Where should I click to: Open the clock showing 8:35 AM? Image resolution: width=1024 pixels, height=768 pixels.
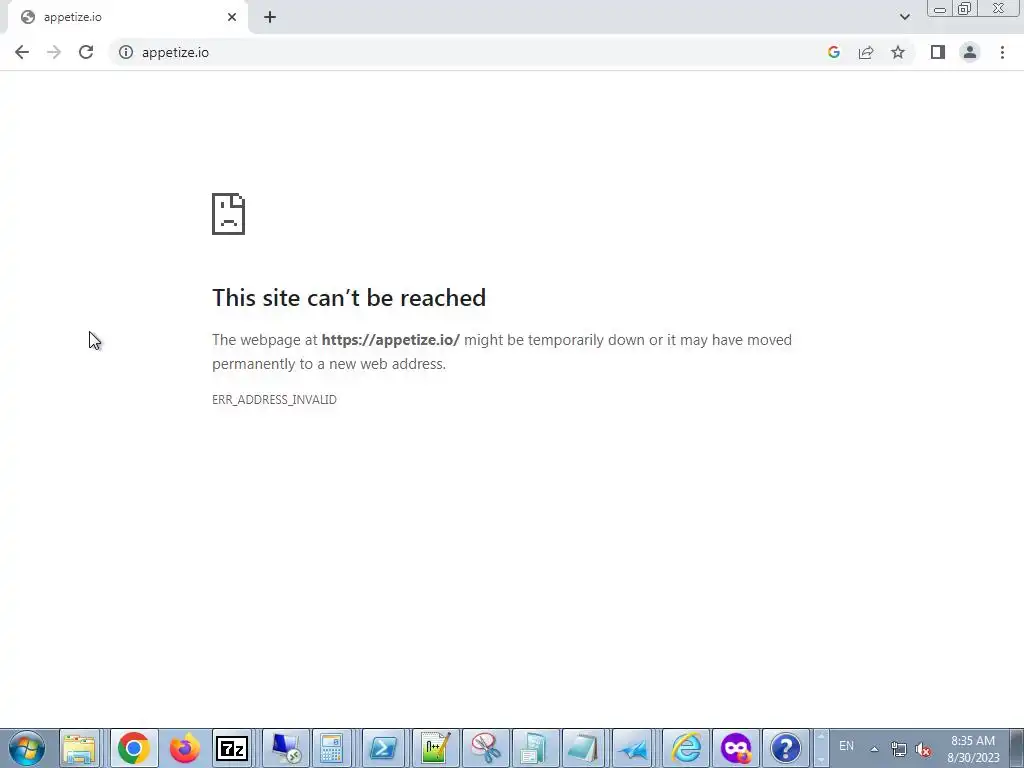point(973,749)
